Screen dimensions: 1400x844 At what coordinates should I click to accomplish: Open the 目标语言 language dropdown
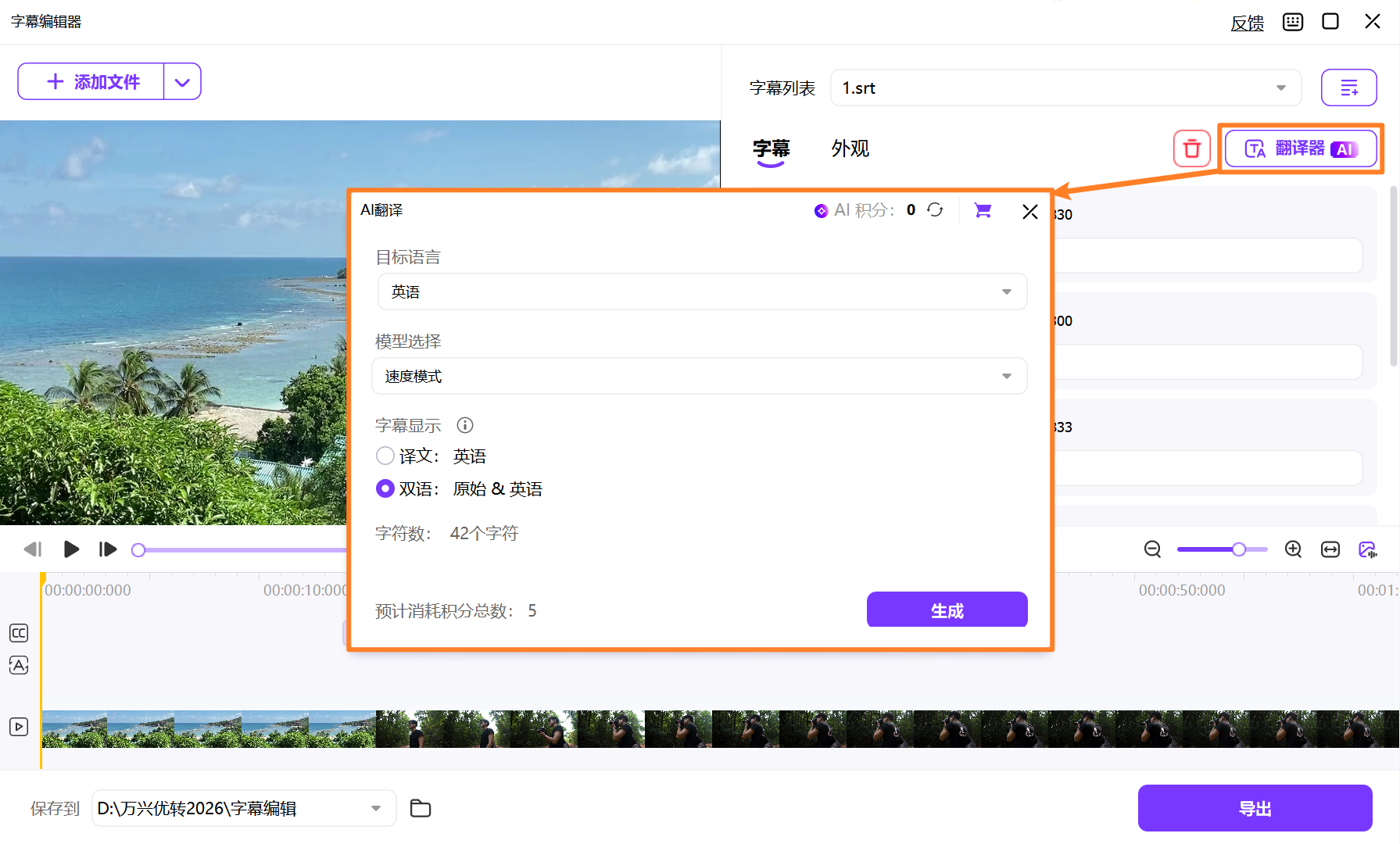tap(1006, 291)
